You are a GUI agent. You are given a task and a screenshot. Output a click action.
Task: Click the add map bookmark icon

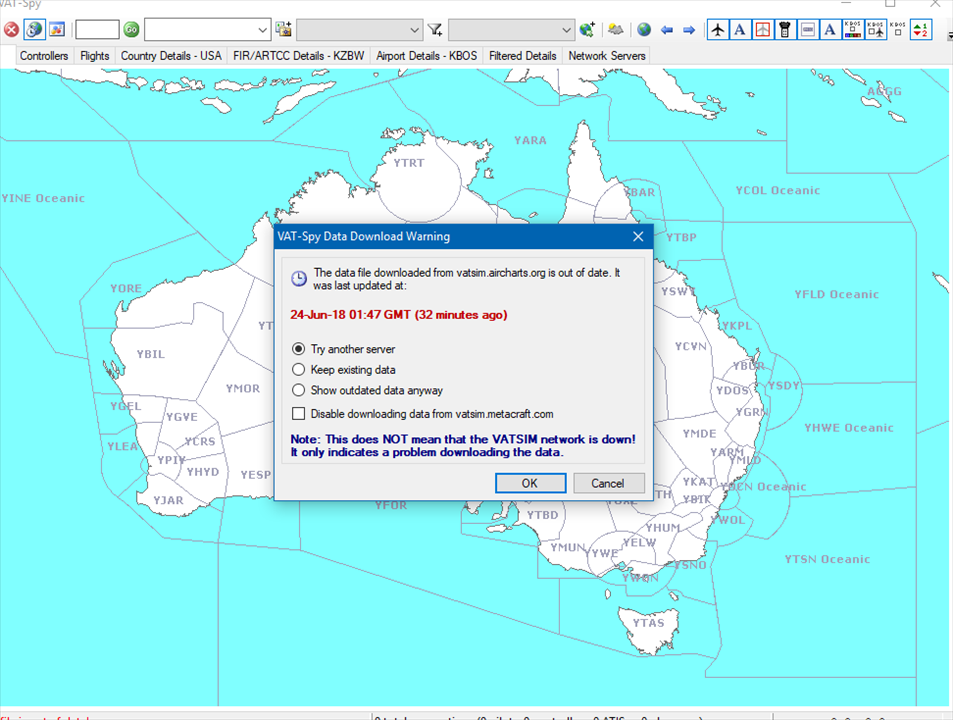pyautogui.click(x=283, y=29)
